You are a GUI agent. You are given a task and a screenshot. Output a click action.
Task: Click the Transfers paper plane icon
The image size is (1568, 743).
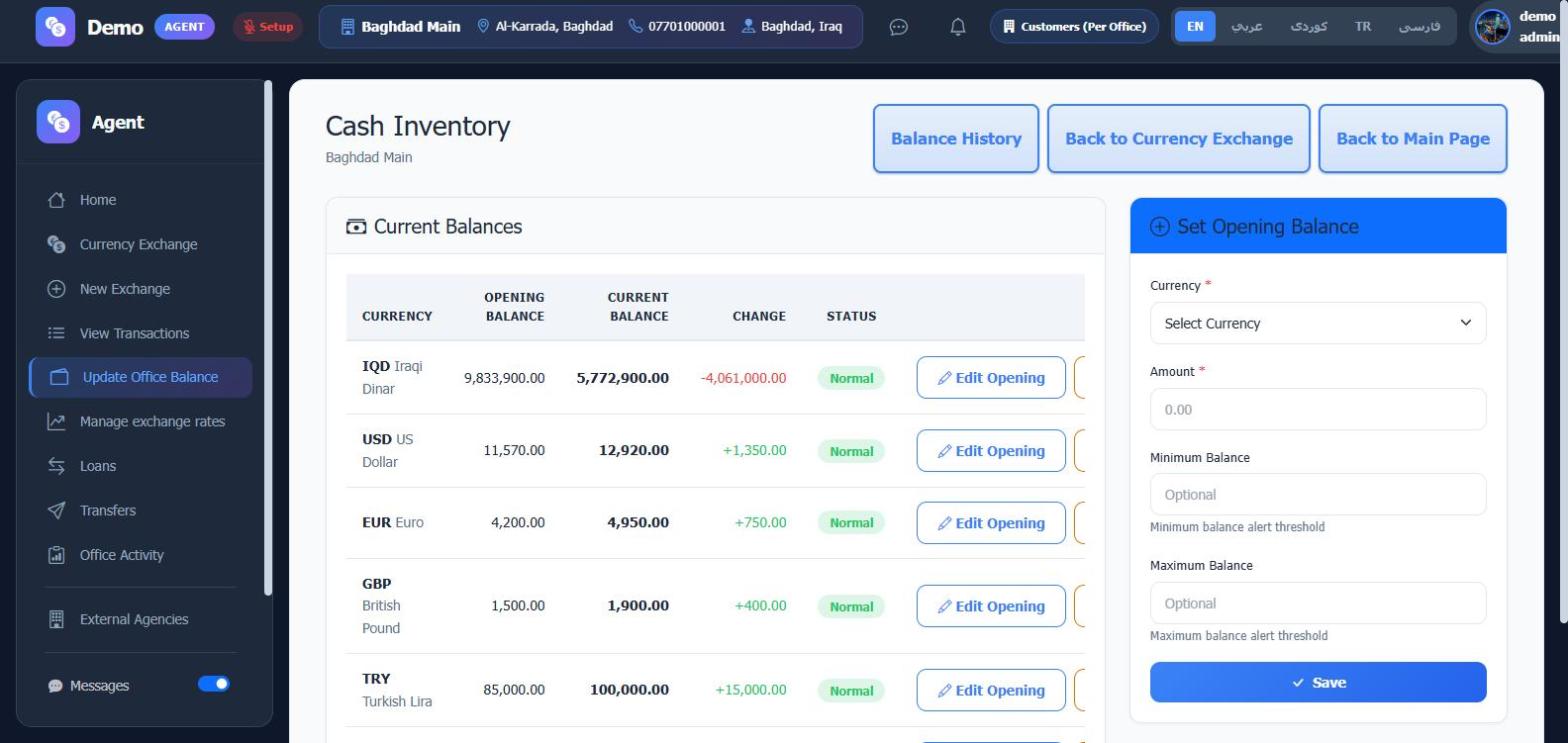coord(57,510)
